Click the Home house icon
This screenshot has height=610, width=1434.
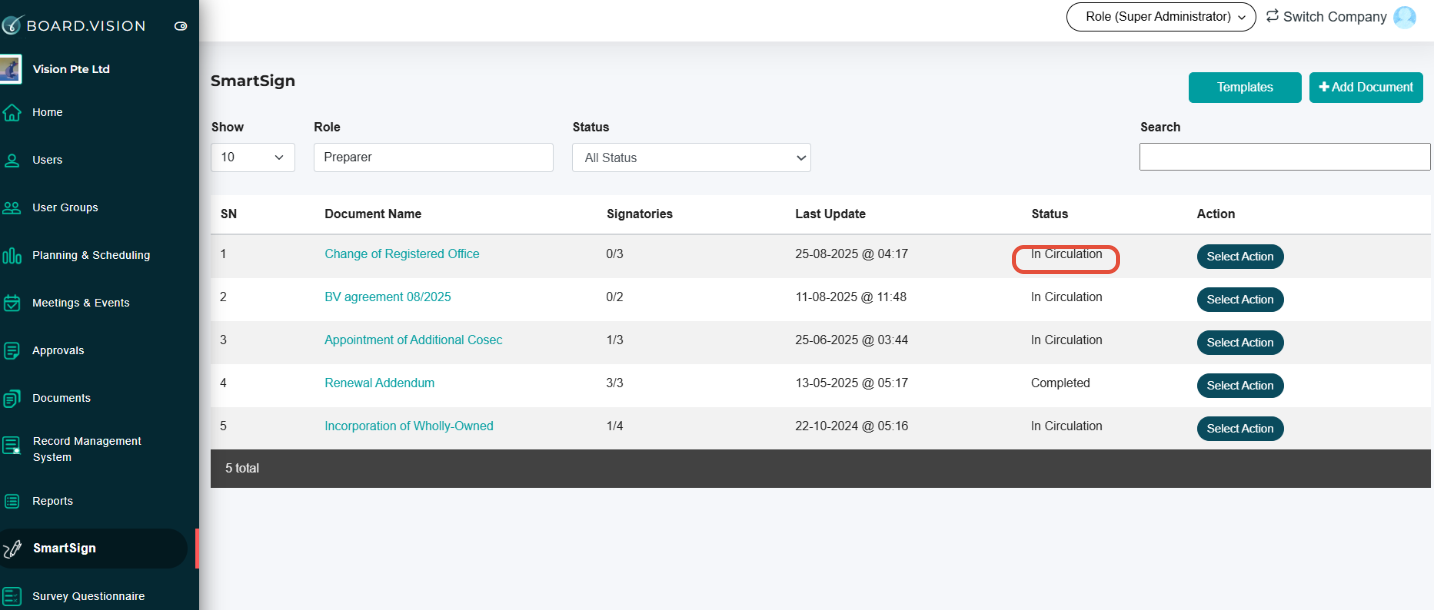[12, 113]
